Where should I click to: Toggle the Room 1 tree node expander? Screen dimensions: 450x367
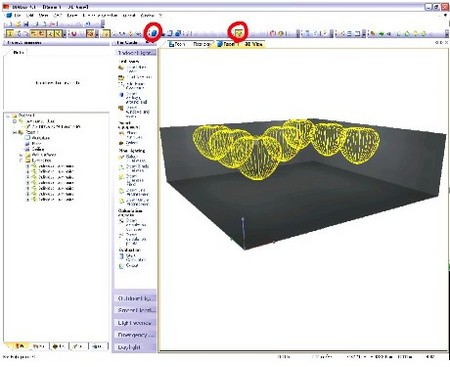15,132
